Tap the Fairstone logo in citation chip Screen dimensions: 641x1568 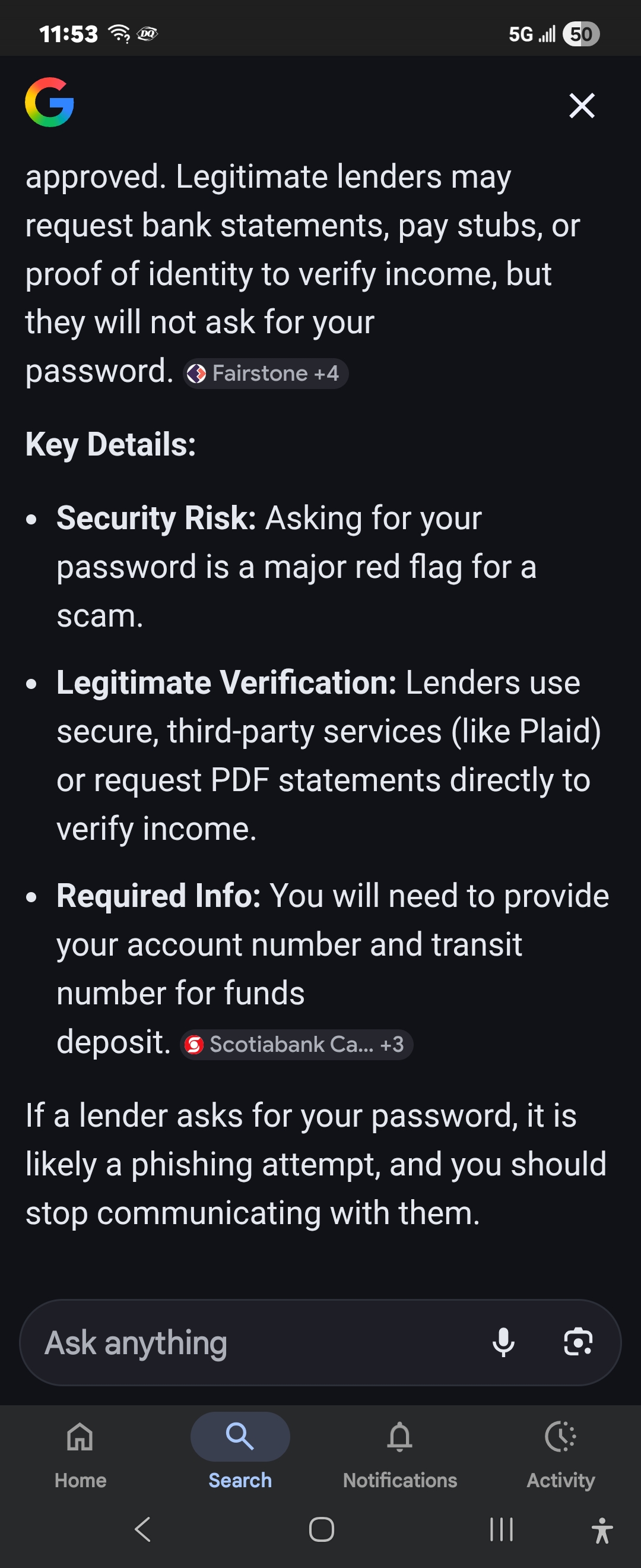click(x=196, y=373)
